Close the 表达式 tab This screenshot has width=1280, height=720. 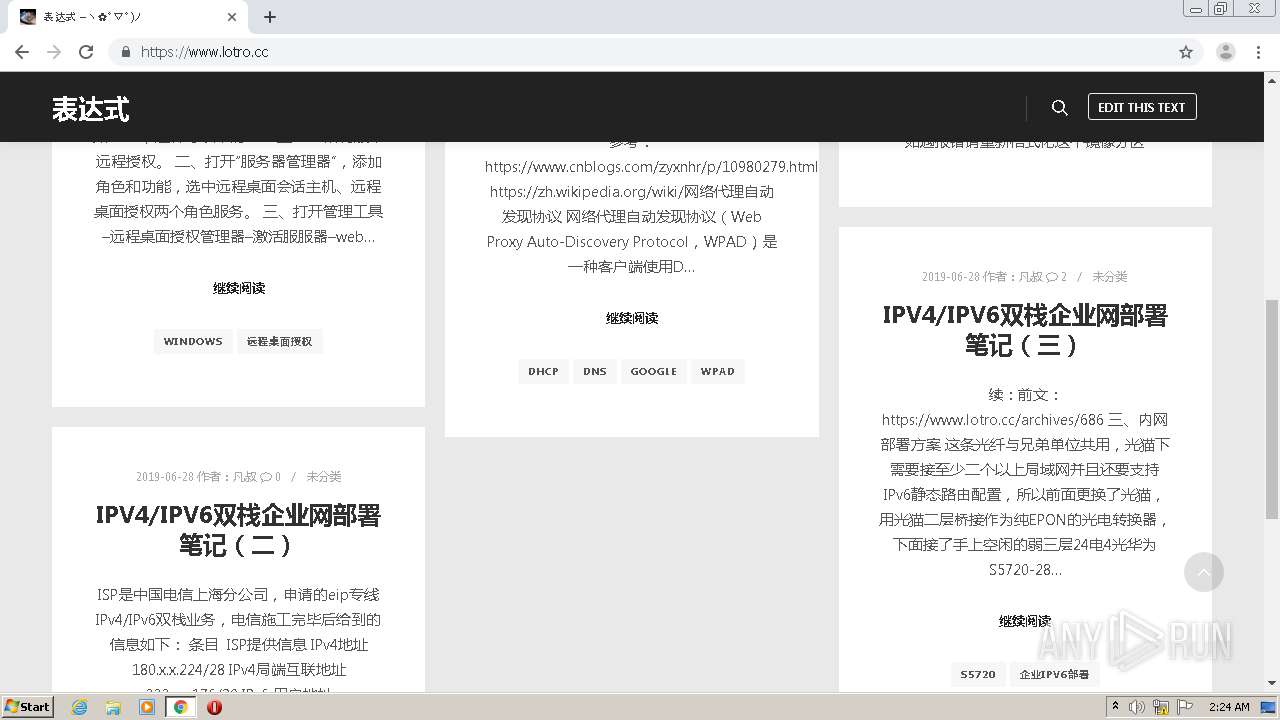pyautogui.click(x=232, y=17)
